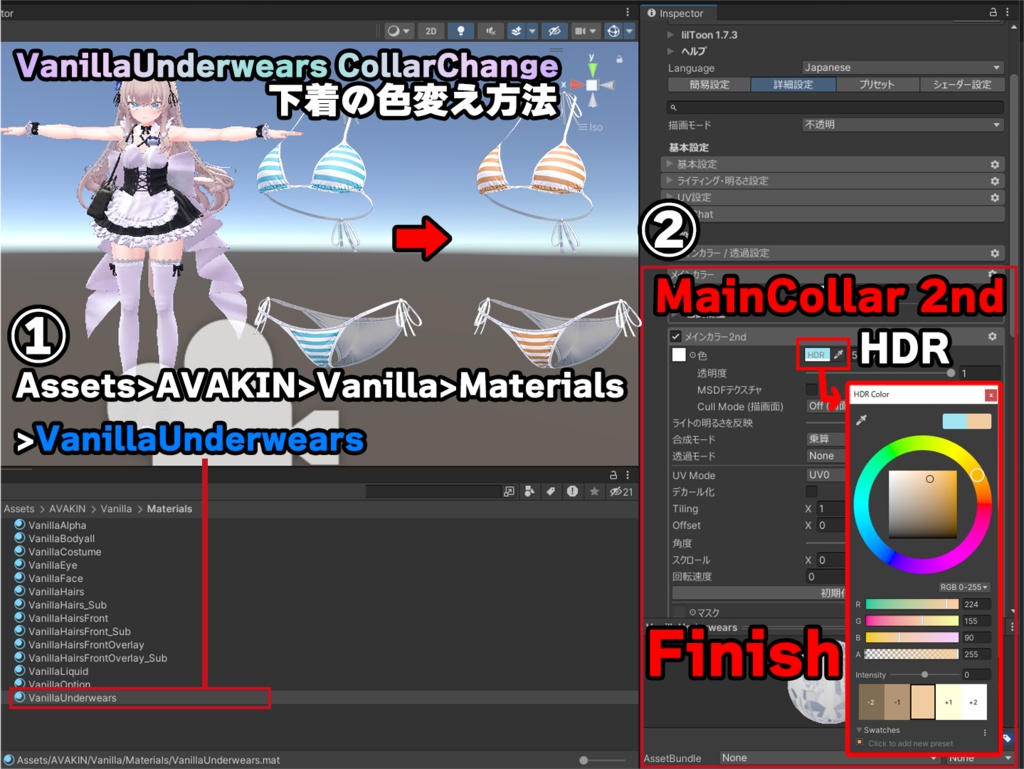Toggle the デカール化 checkbox
The height and width of the screenshot is (769, 1024).
pos(811,491)
